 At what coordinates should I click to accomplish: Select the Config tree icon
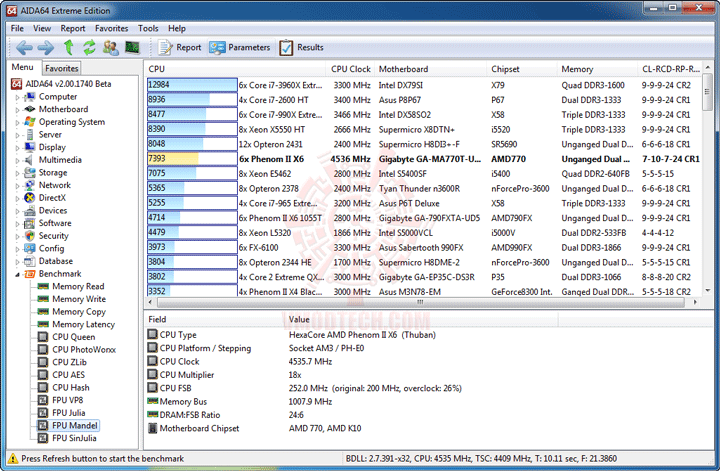30,248
